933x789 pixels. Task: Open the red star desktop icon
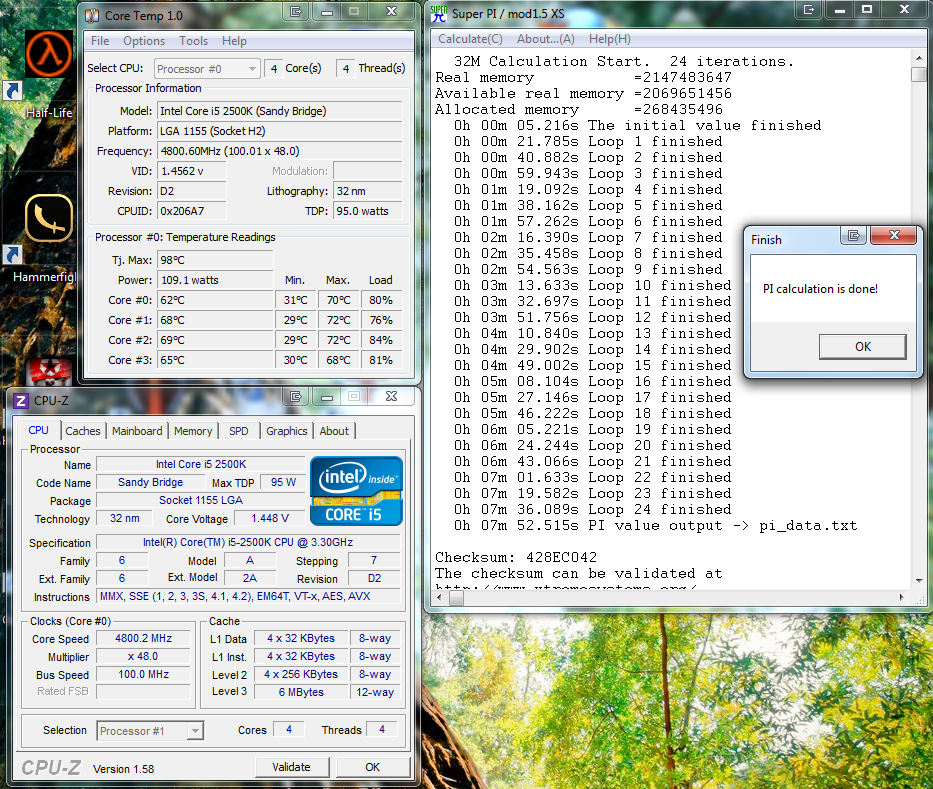(49, 372)
